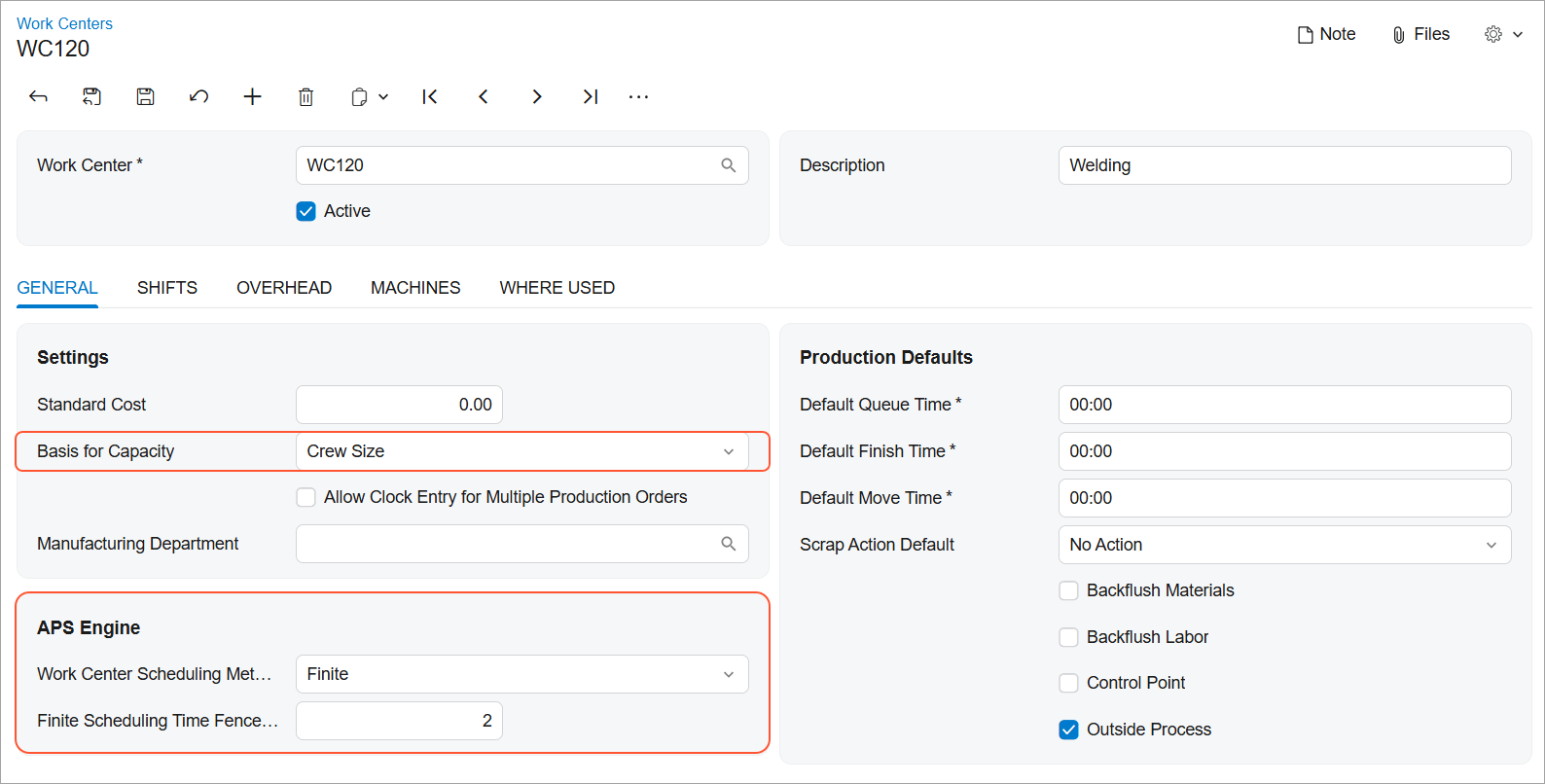Open the clipboard copy-paste menu
Screen dimensions: 1545x784
[370, 96]
